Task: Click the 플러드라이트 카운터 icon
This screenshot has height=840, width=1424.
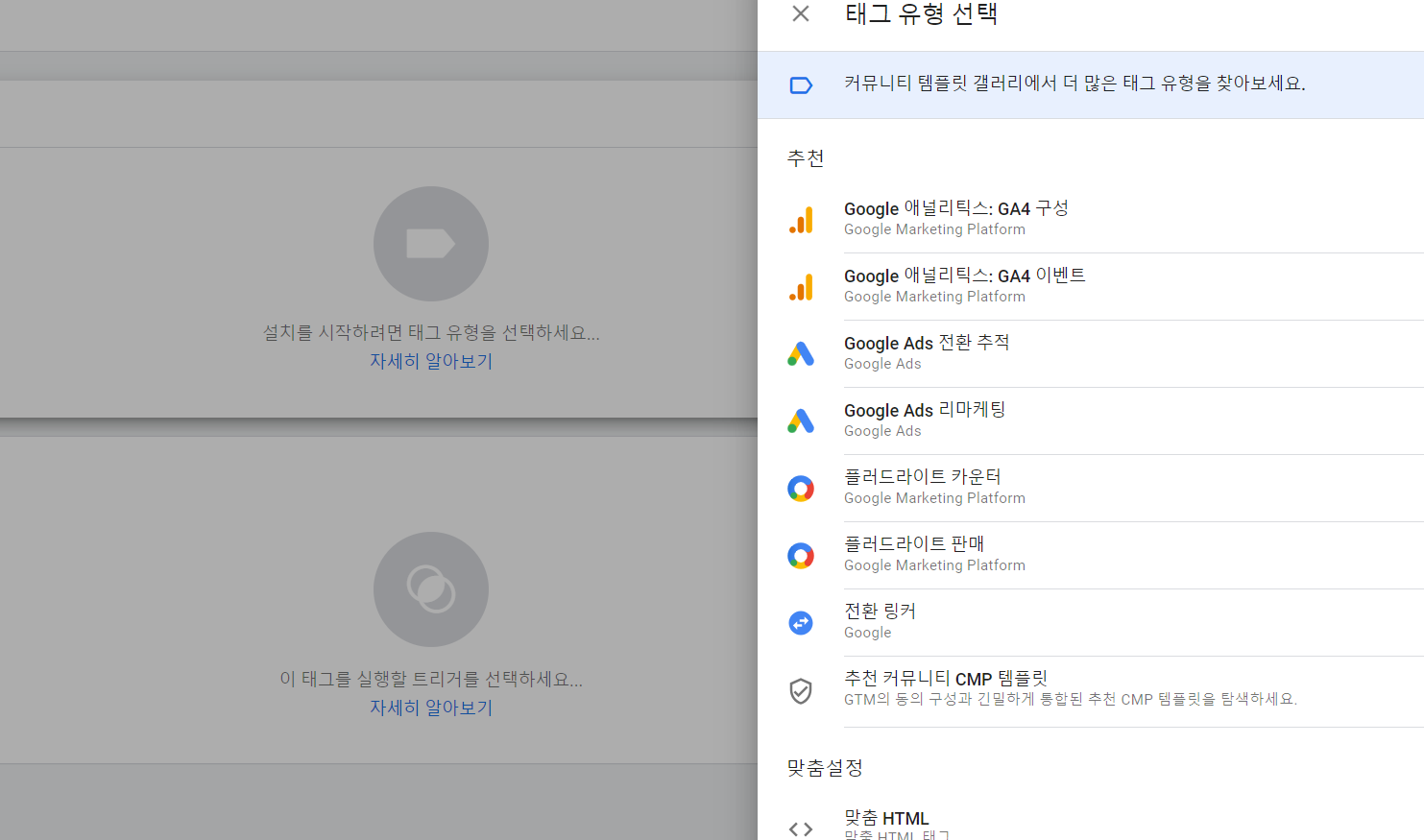Action: coord(801,489)
